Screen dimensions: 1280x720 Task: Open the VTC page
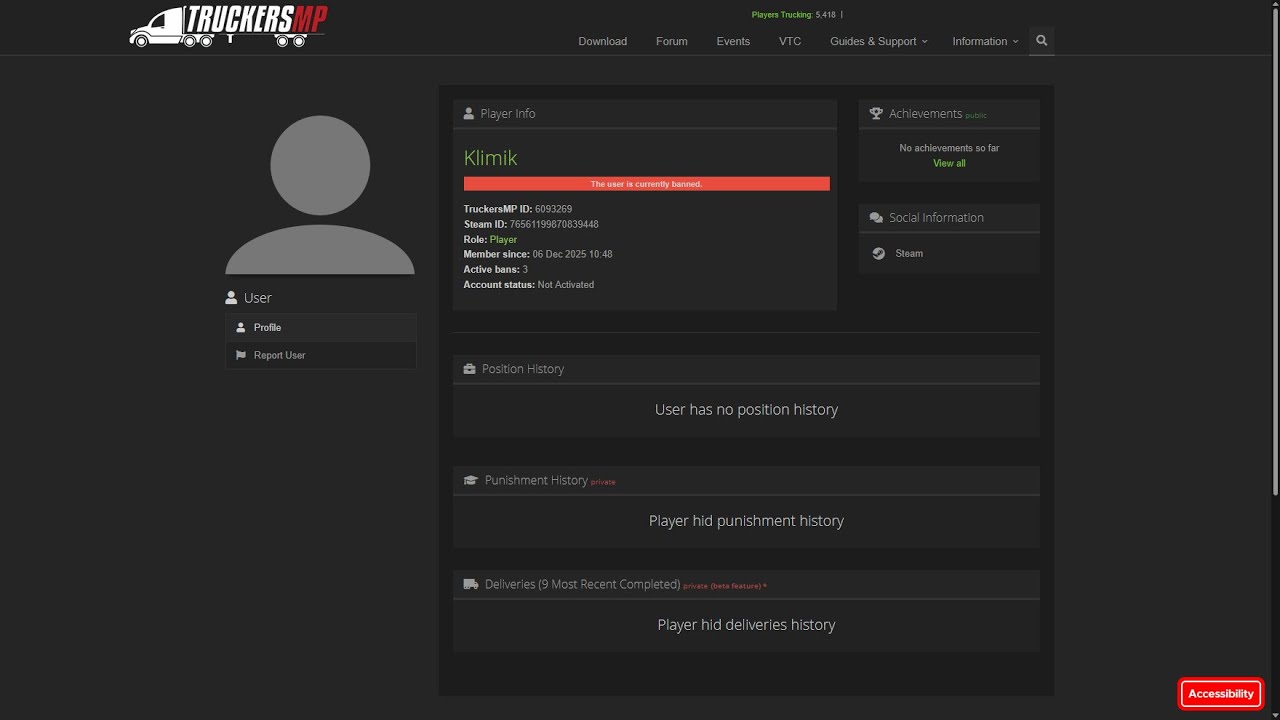(790, 41)
